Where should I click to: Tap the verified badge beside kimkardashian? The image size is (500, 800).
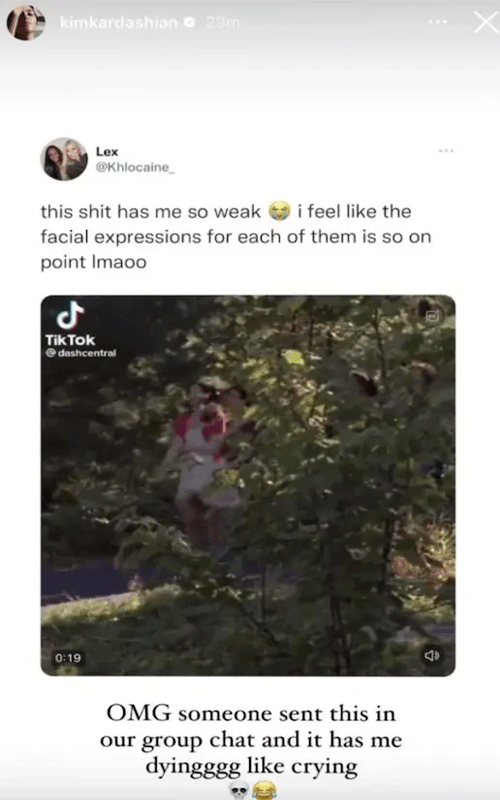click(x=189, y=22)
